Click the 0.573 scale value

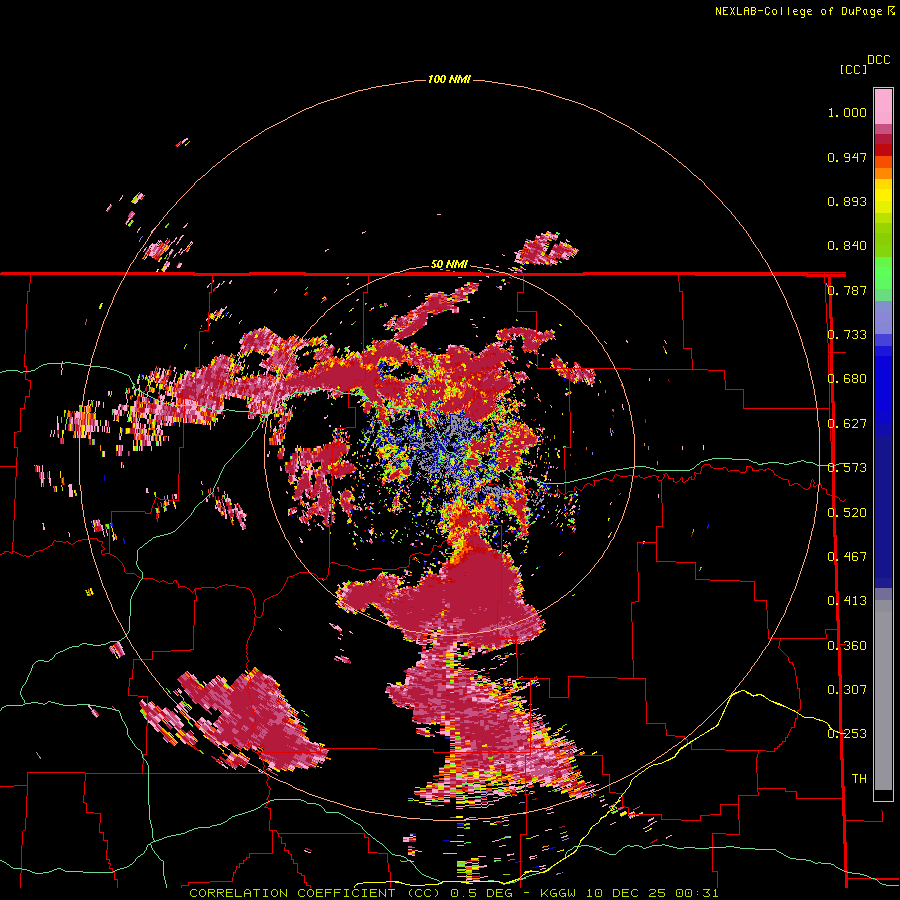(x=847, y=468)
